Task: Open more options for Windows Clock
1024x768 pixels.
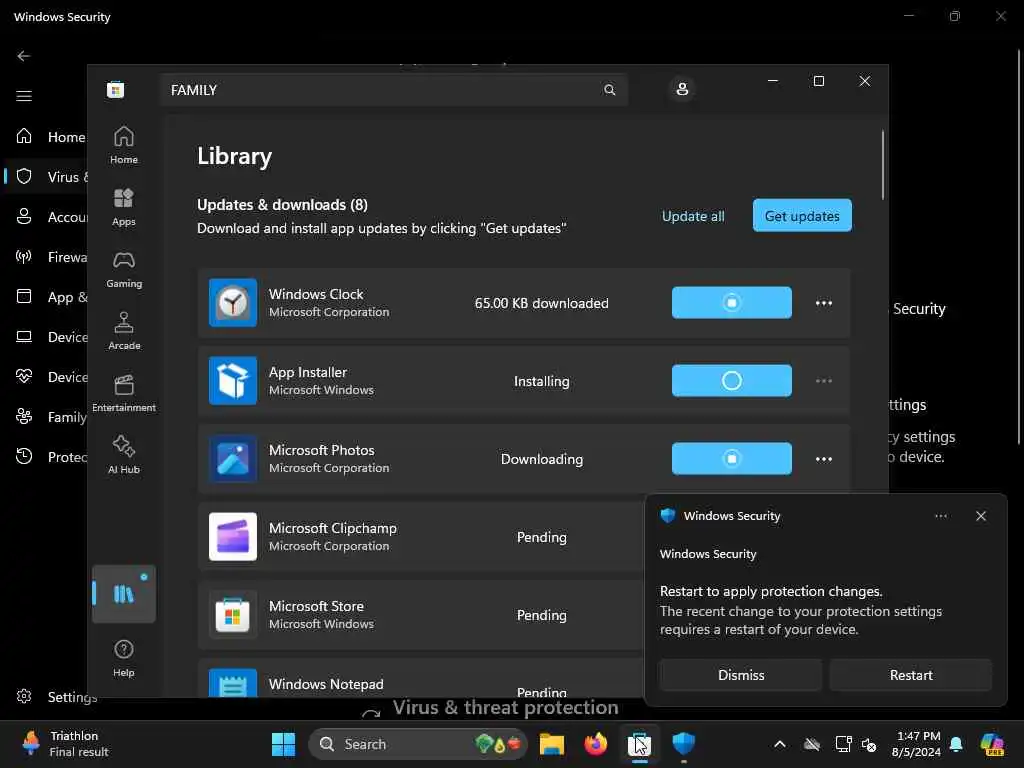Action: tap(824, 302)
